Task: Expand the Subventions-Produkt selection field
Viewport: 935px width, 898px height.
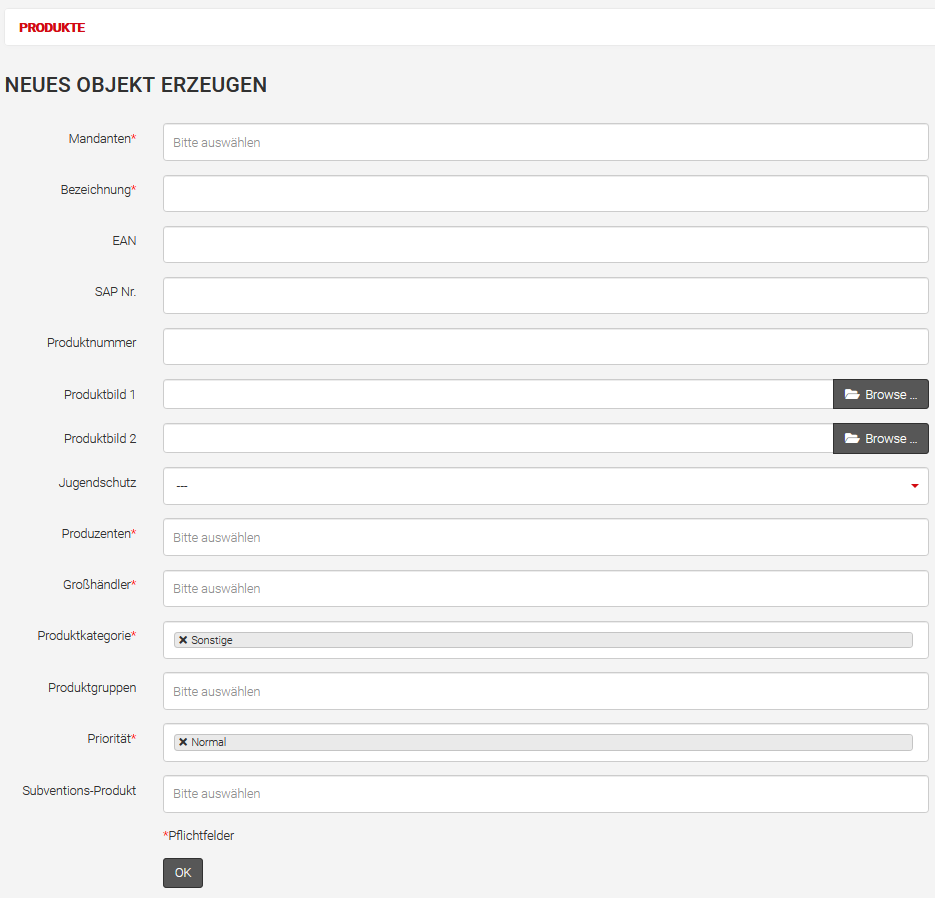Action: [x=545, y=793]
